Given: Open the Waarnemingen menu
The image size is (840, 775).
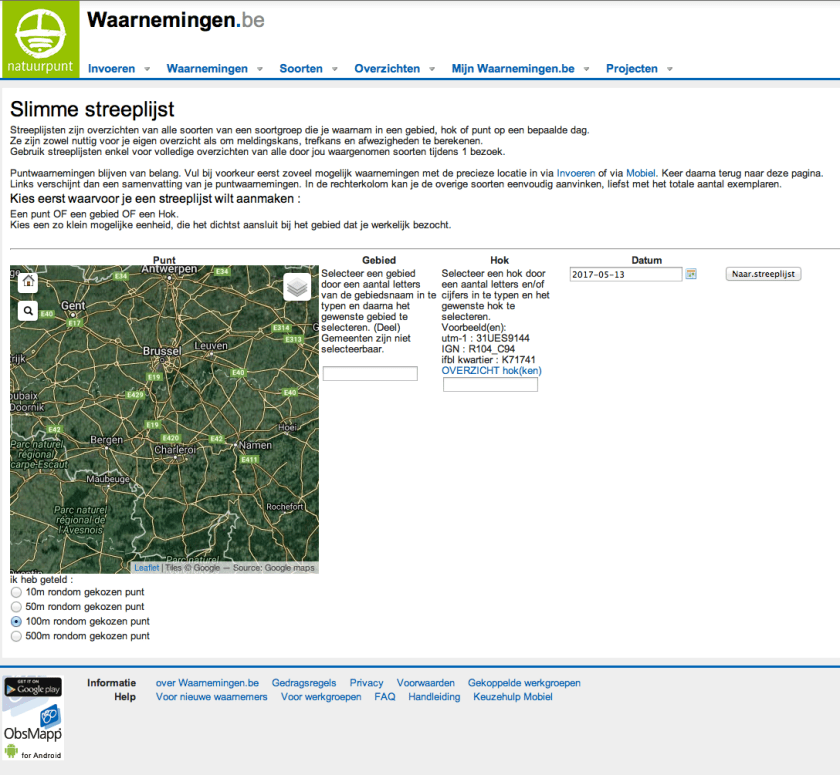Looking at the screenshot, I should [x=207, y=69].
